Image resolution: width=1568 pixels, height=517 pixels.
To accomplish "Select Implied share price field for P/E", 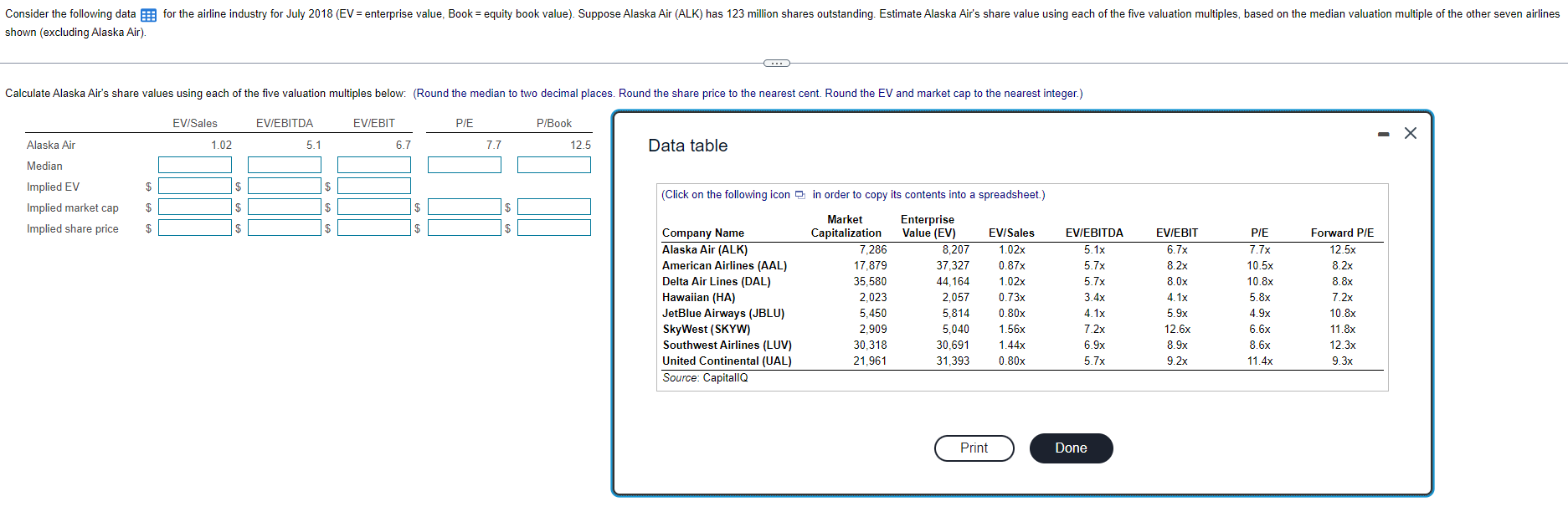I will click(464, 228).
